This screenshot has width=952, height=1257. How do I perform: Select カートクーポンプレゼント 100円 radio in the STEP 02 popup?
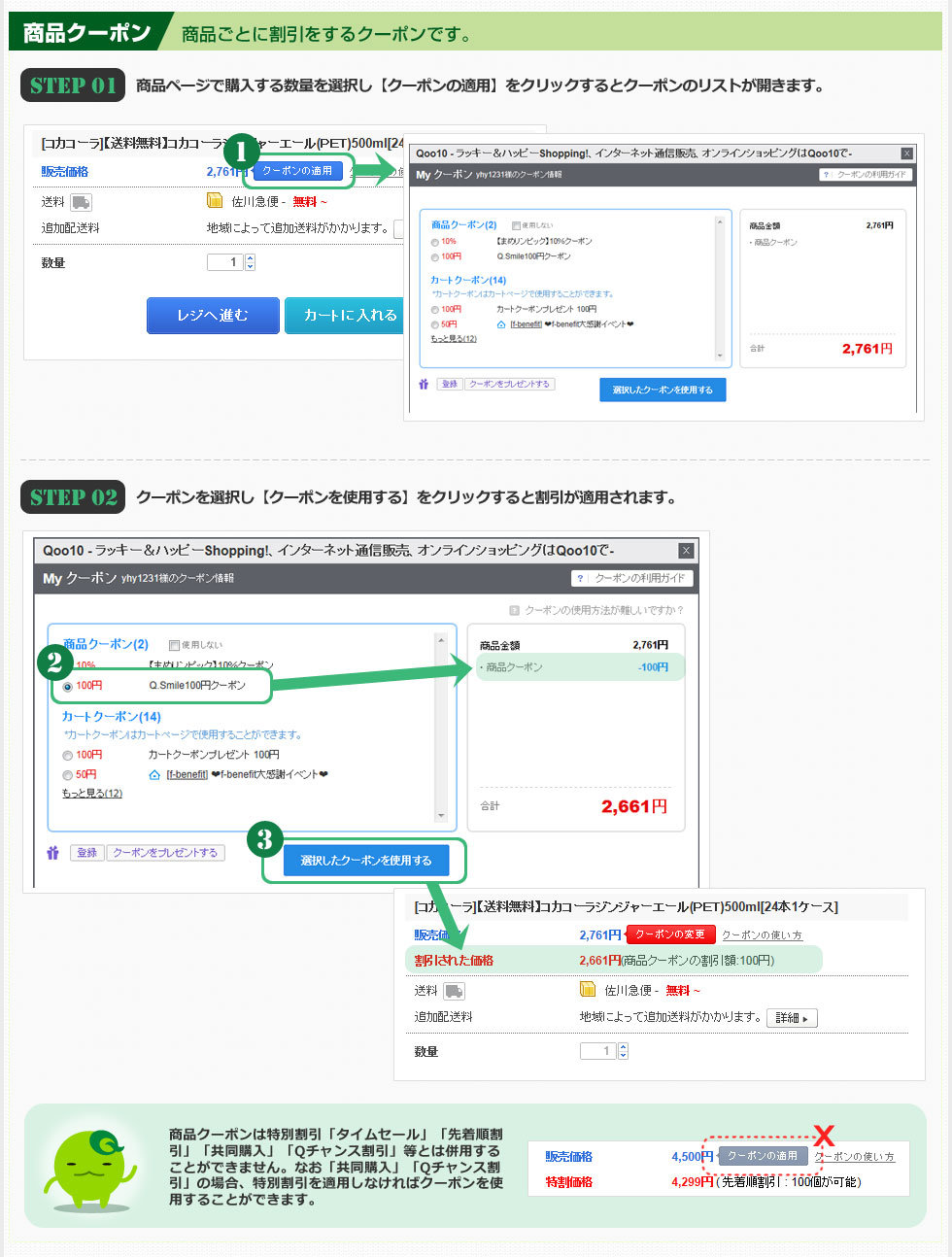tap(68, 756)
